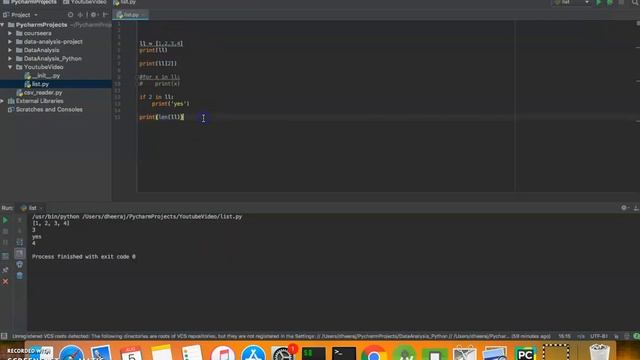Click Search Everywhere magnifier icon

pos(636,2)
